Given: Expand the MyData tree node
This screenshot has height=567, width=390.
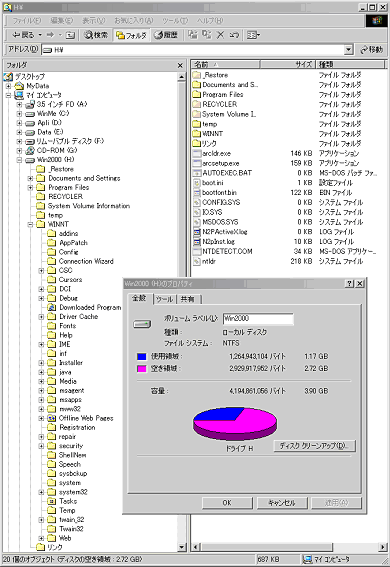Looking at the screenshot, I should [x=8, y=86].
